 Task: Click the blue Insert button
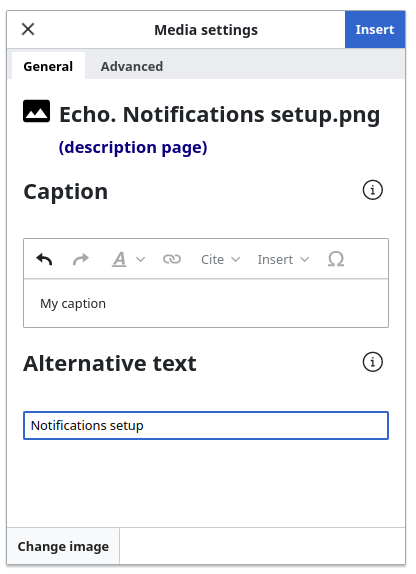coord(375,30)
